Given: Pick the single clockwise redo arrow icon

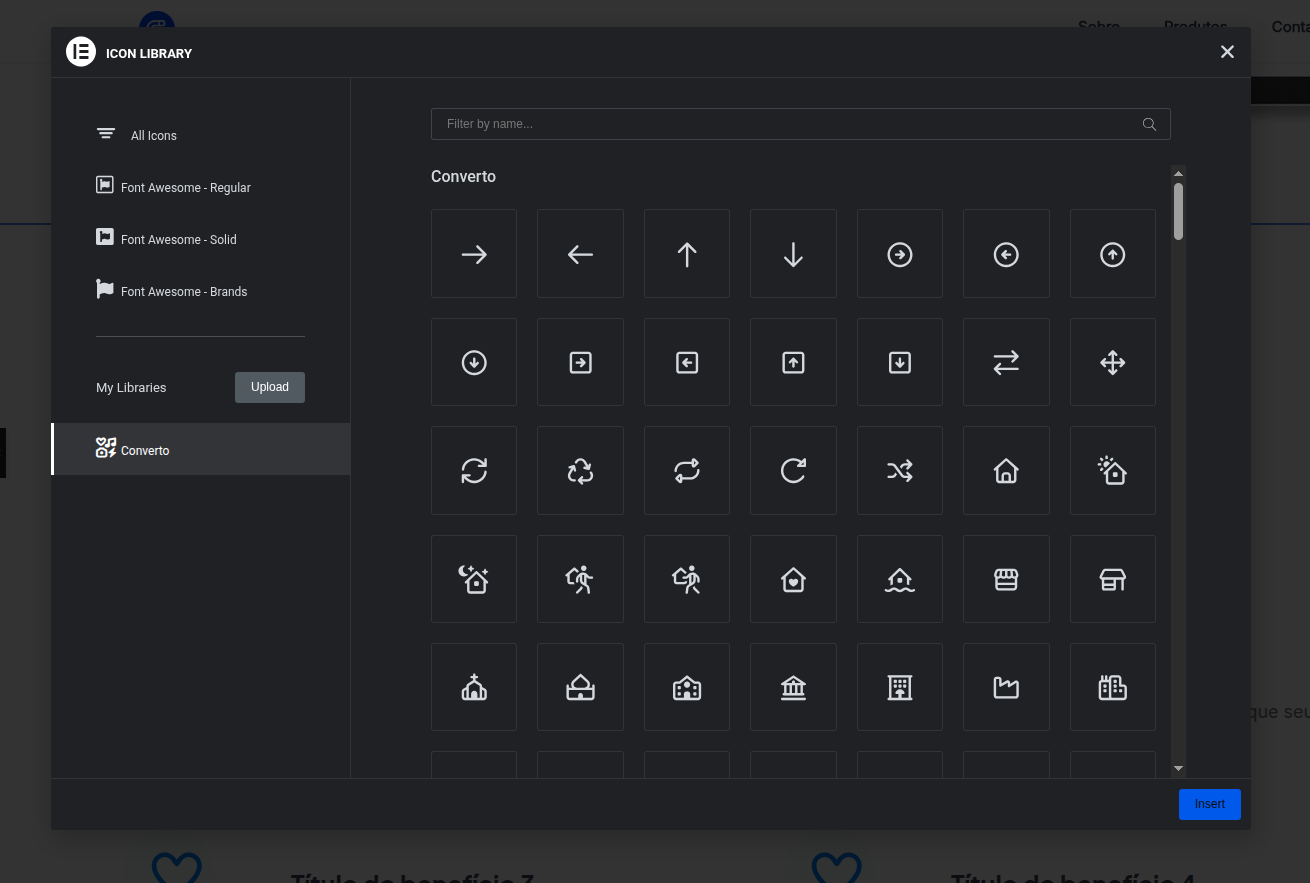Looking at the screenshot, I should coord(793,470).
